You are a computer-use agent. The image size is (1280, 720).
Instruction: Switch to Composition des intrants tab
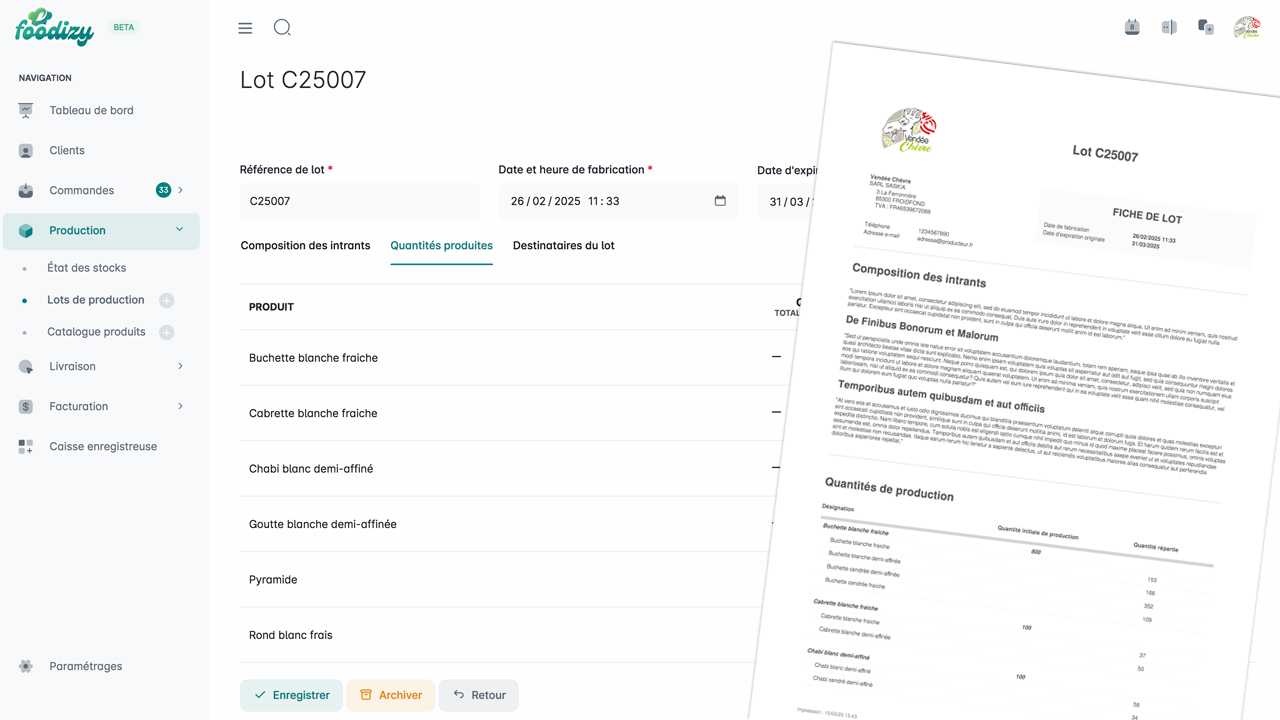(305, 245)
